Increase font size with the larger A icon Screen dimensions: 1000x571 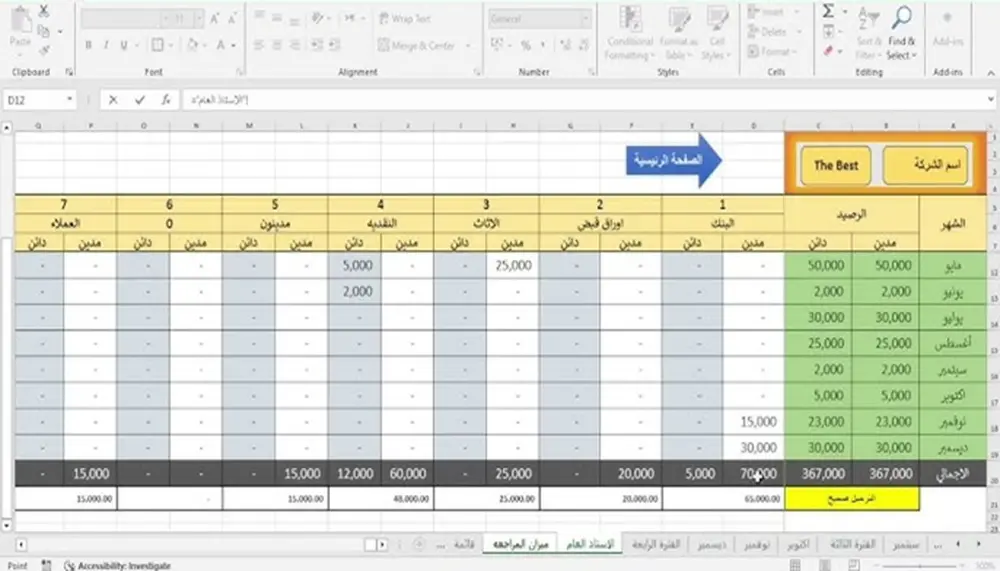point(214,19)
